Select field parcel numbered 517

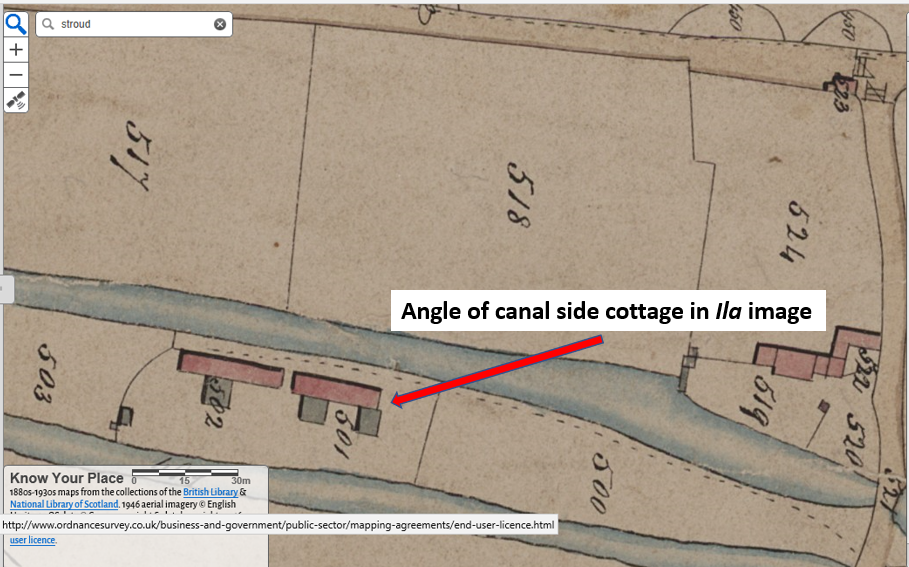[132, 155]
